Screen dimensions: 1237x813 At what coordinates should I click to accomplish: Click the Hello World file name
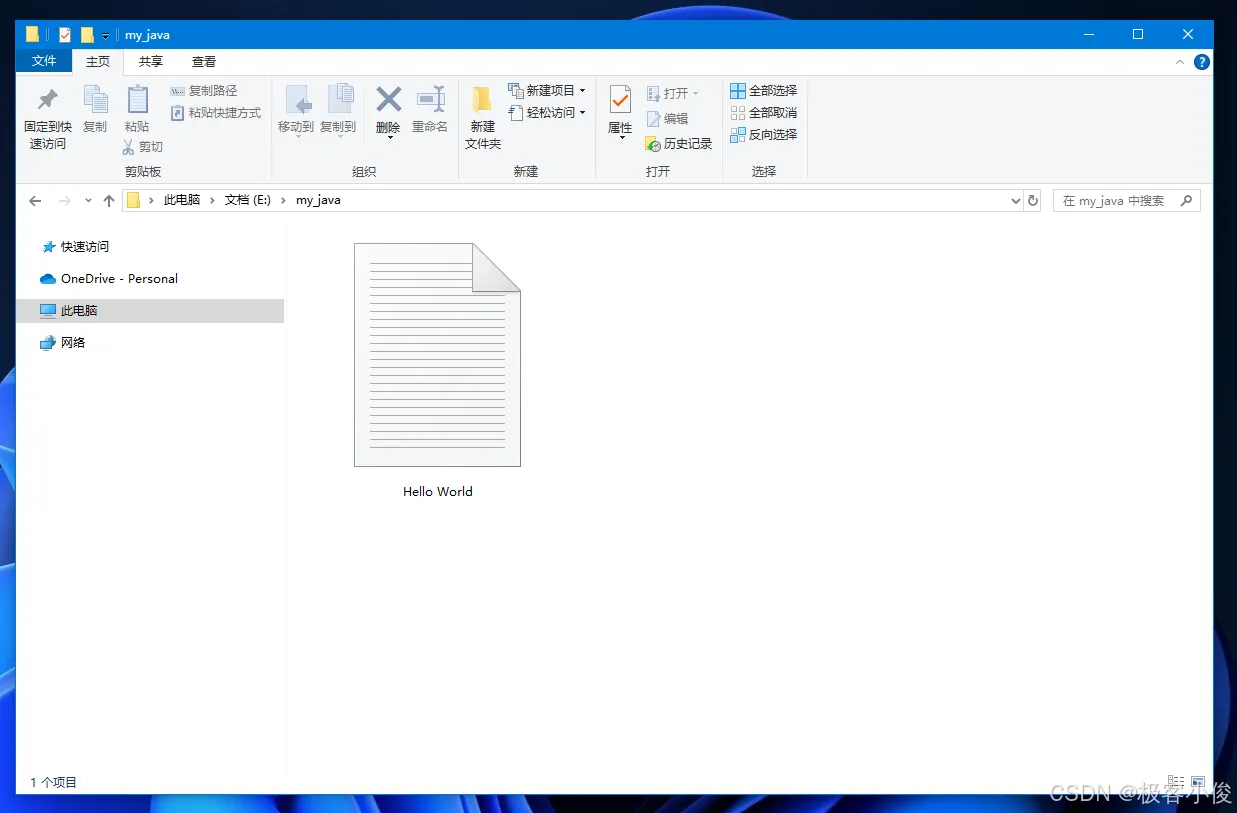tap(438, 492)
